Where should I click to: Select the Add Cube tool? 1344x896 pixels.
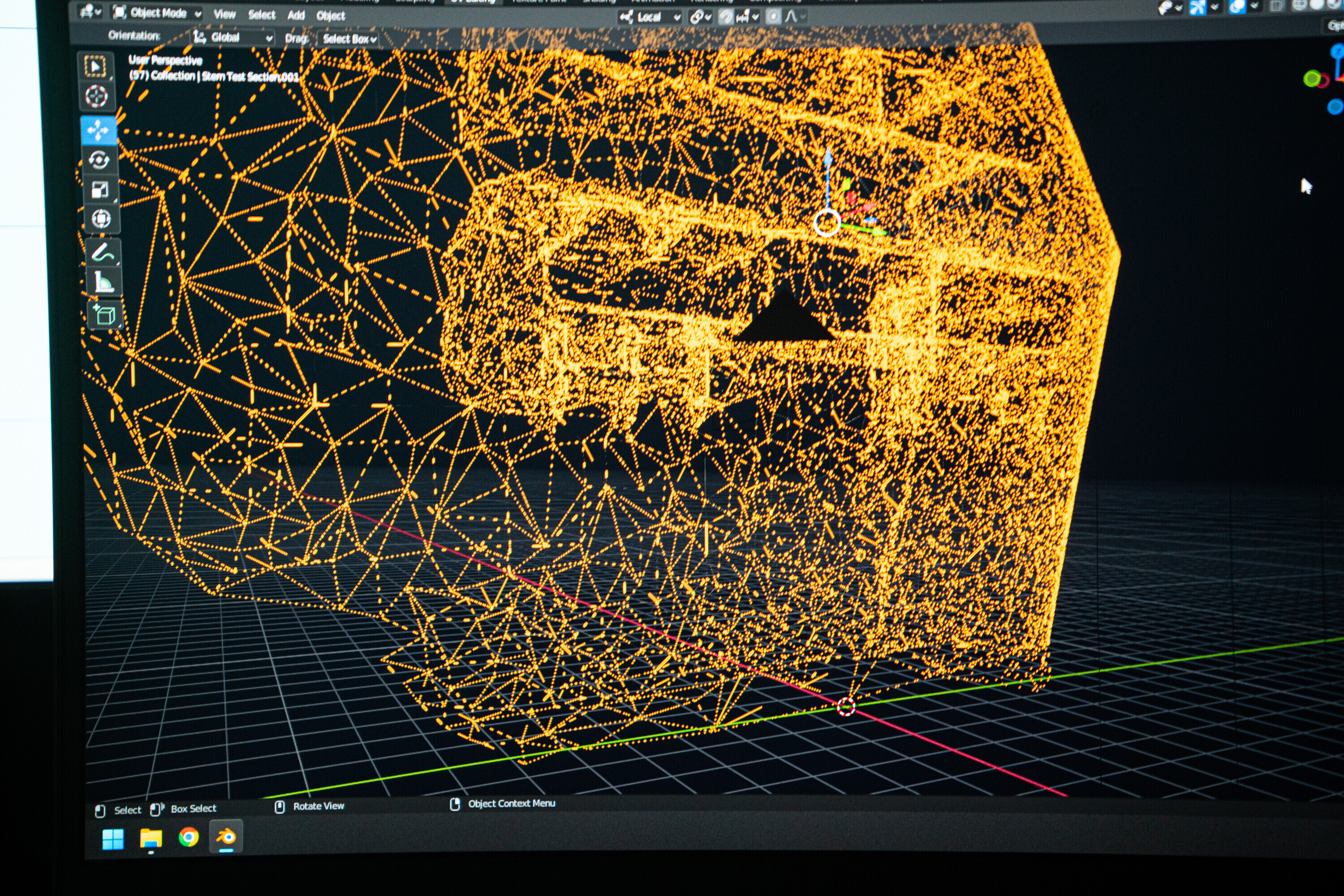105,314
